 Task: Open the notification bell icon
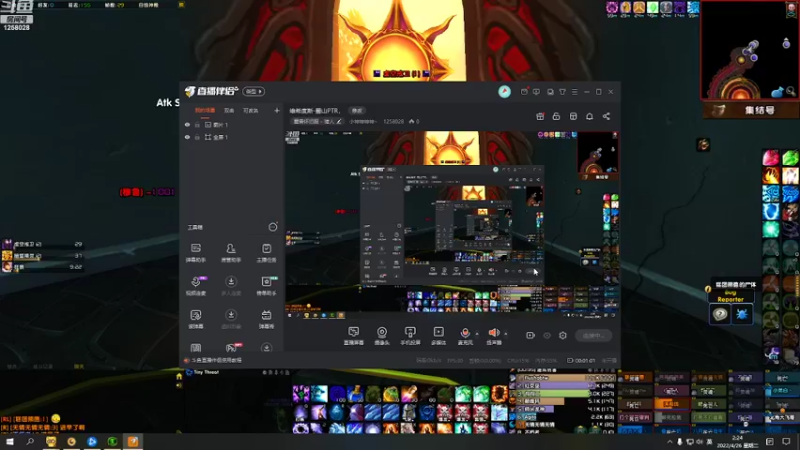coord(589,116)
